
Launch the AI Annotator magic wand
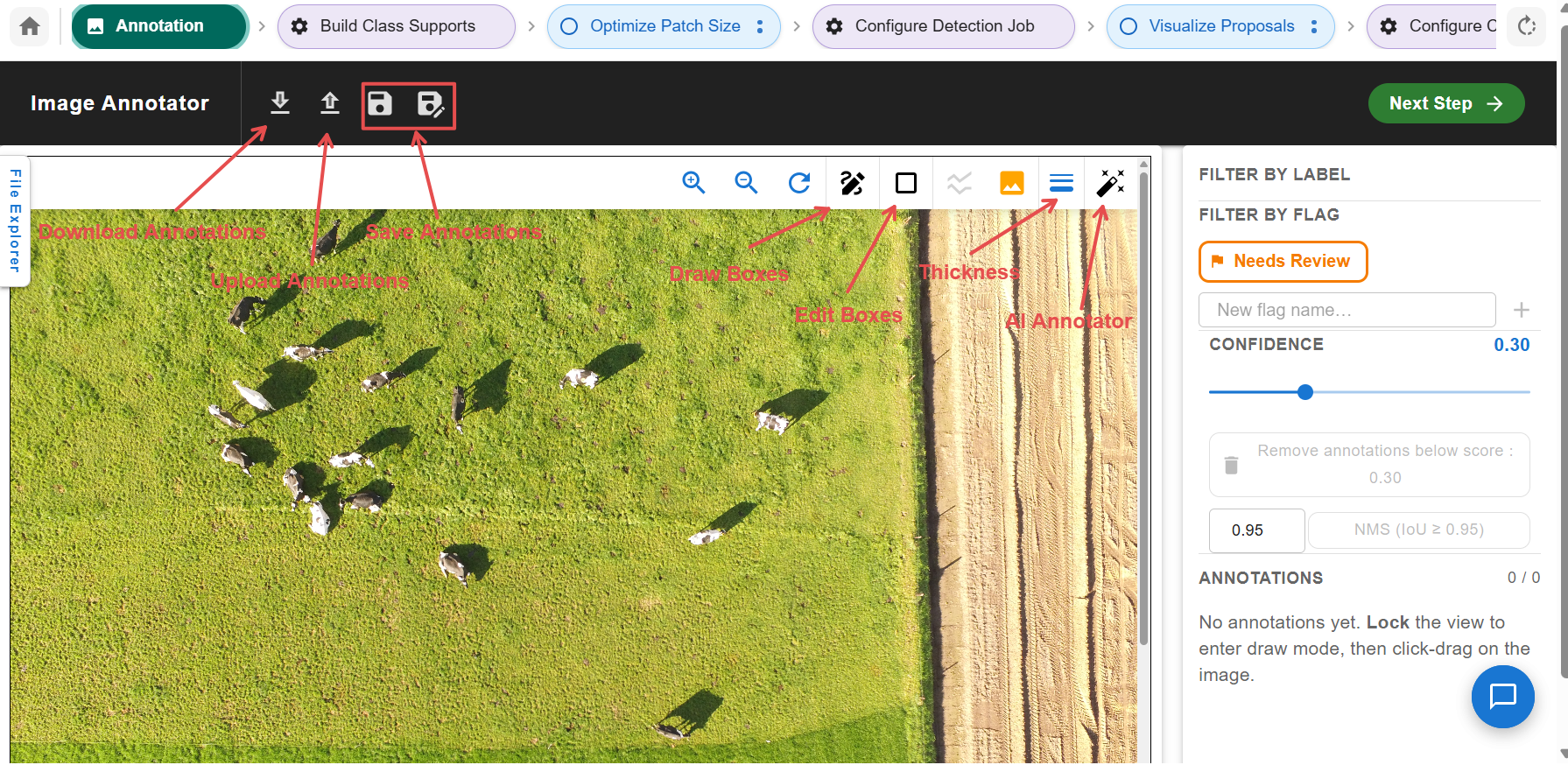pyautogui.click(x=1110, y=183)
